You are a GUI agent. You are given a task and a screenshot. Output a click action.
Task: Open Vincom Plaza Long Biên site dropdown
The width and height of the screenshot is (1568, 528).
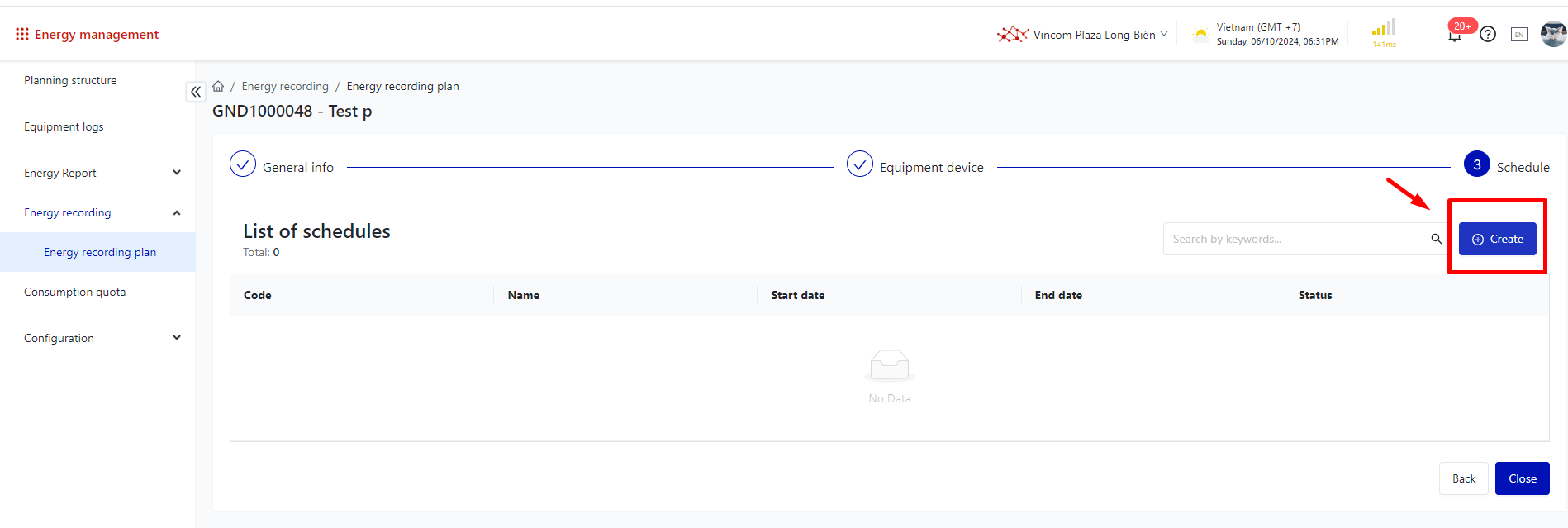[1083, 35]
